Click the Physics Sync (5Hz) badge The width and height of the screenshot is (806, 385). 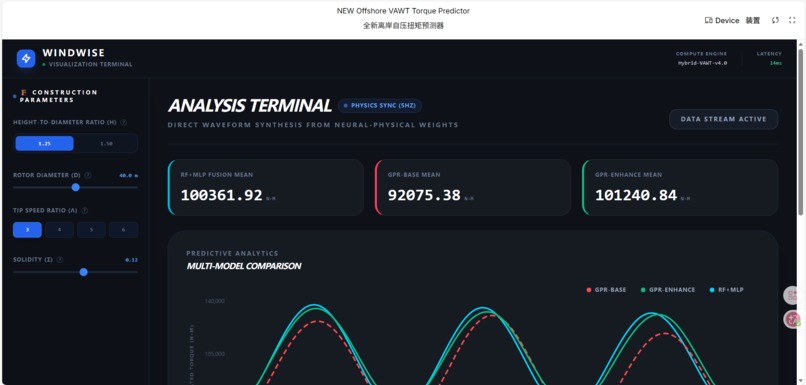click(x=380, y=105)
